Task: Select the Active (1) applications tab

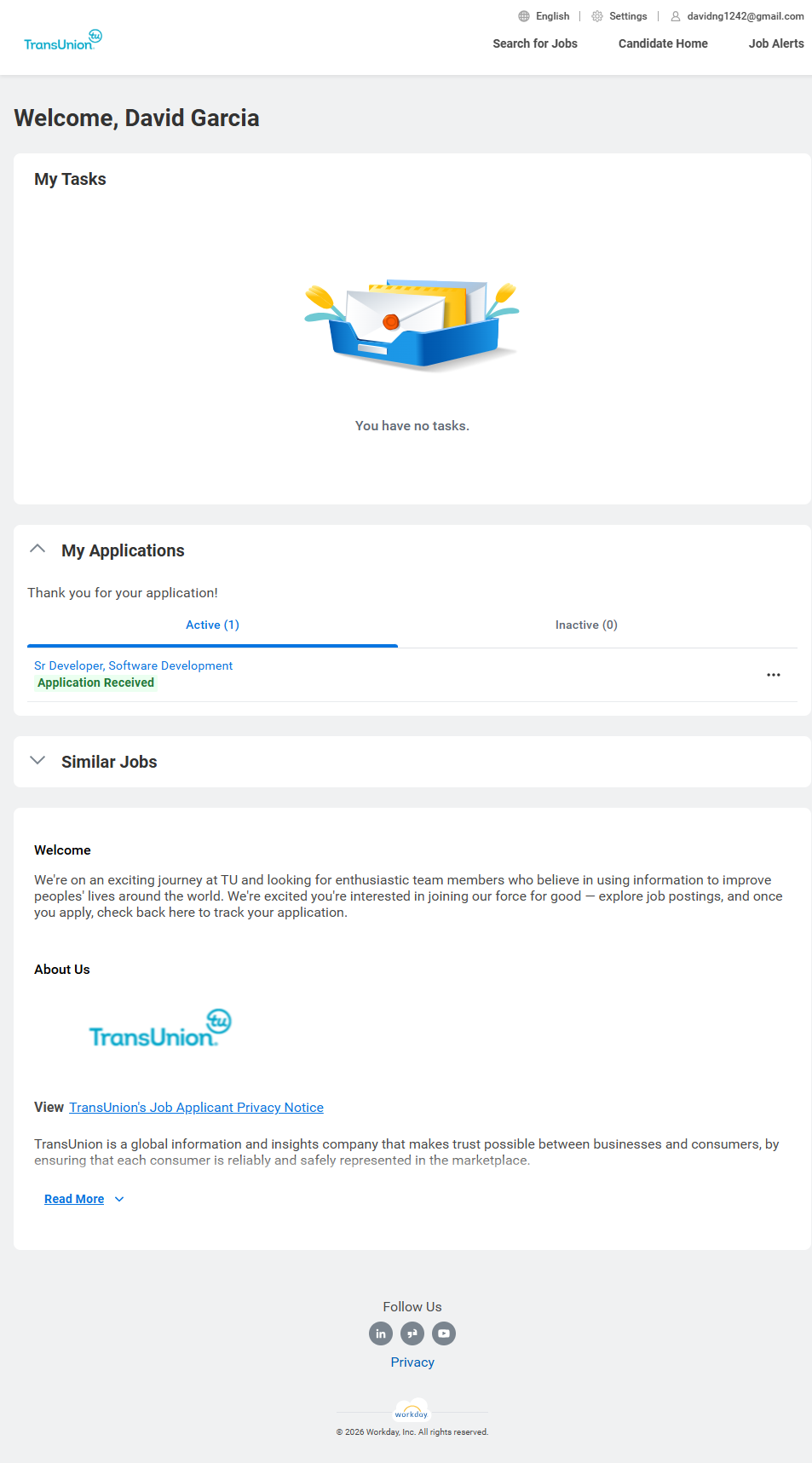Action: (x=212, y=625)
